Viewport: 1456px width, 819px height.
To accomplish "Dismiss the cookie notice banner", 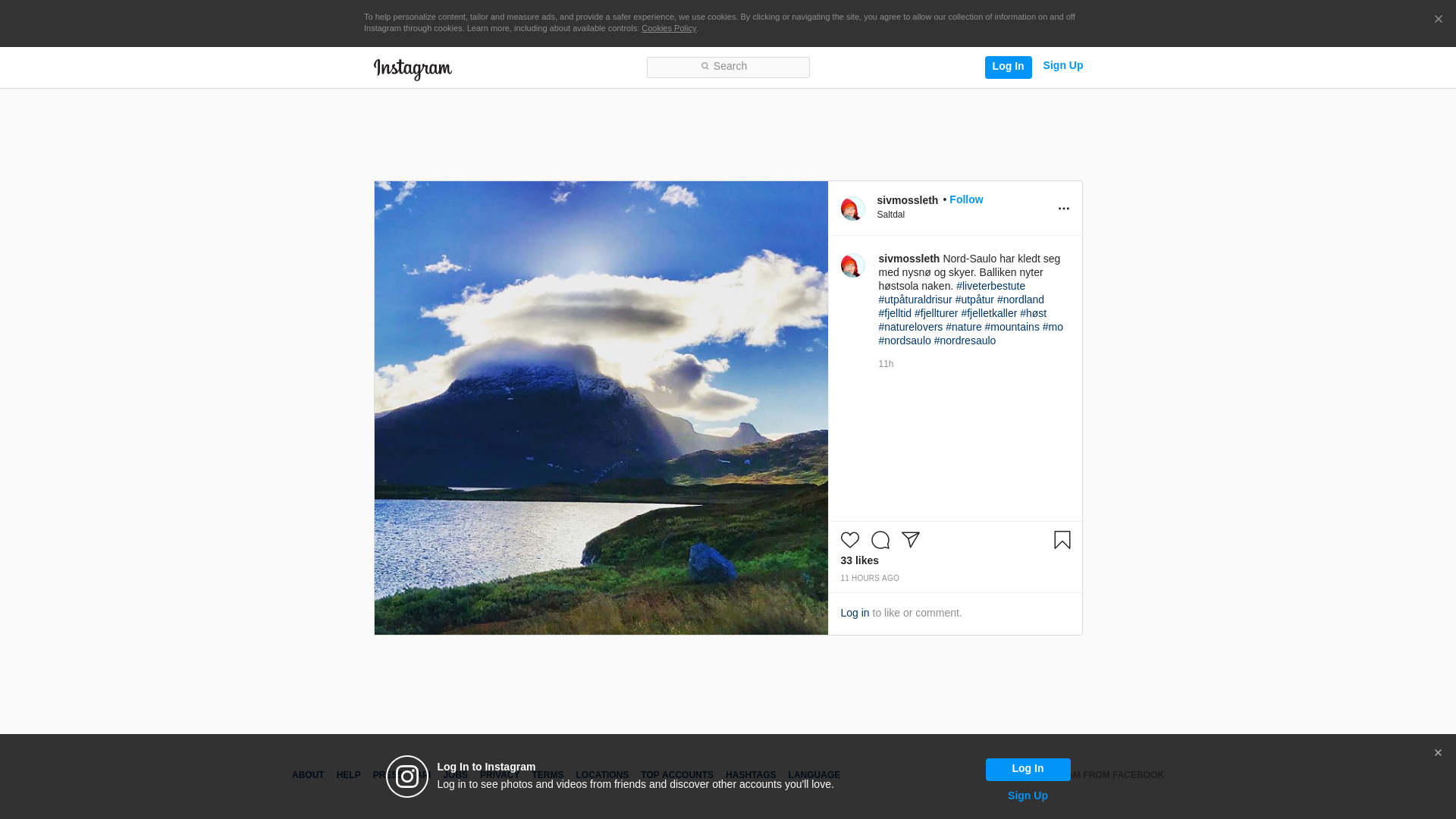I will click(1438, 20).
